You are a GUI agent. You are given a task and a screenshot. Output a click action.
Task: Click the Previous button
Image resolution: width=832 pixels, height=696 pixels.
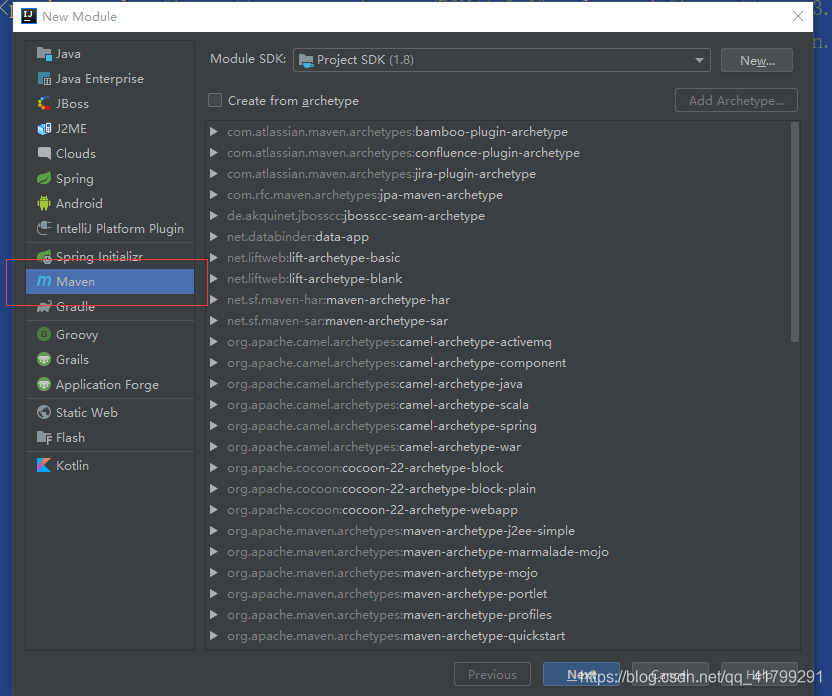pyautogui.click(x=492, y=674)
